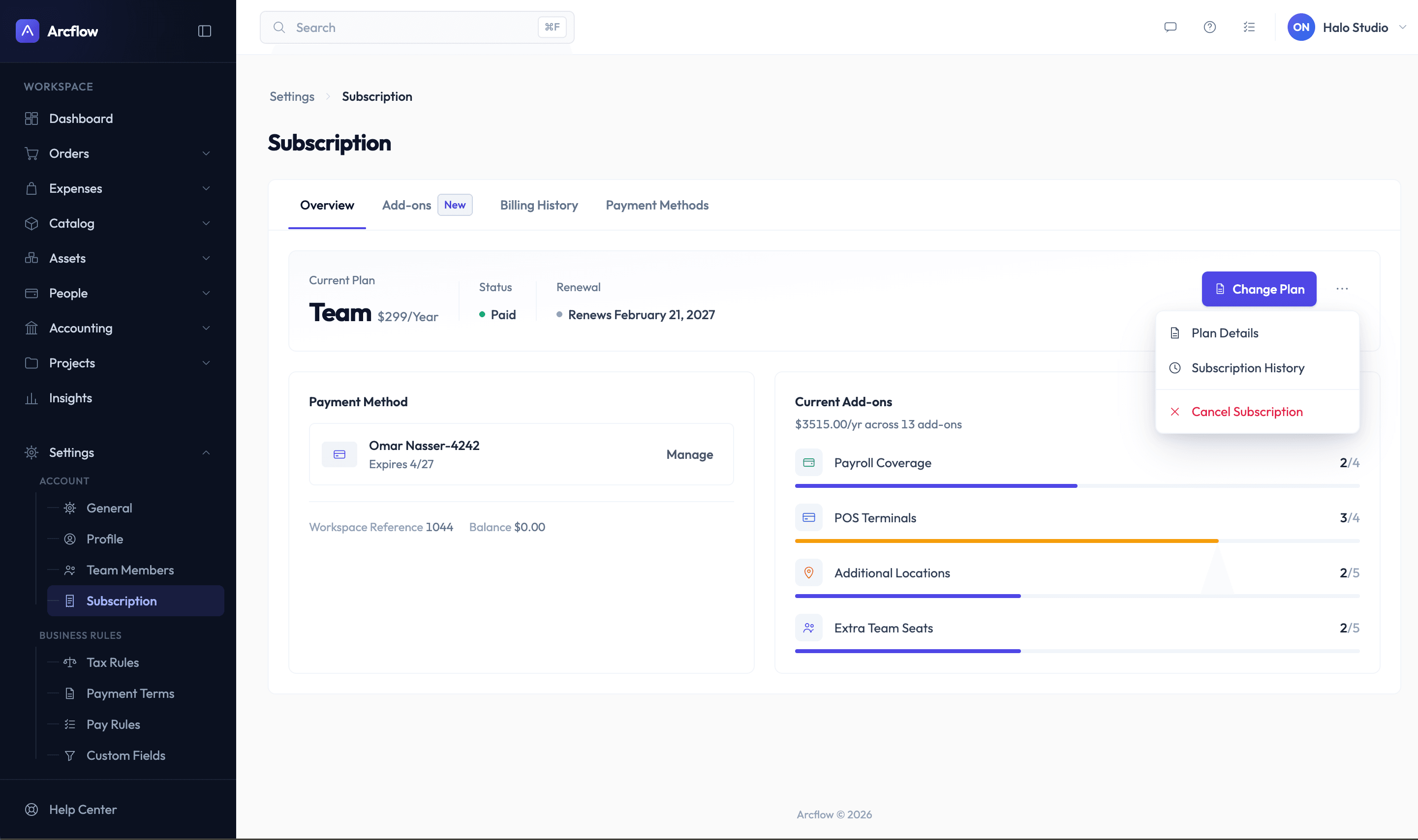
Task: Click the People card icon
Action: point(31,293)
